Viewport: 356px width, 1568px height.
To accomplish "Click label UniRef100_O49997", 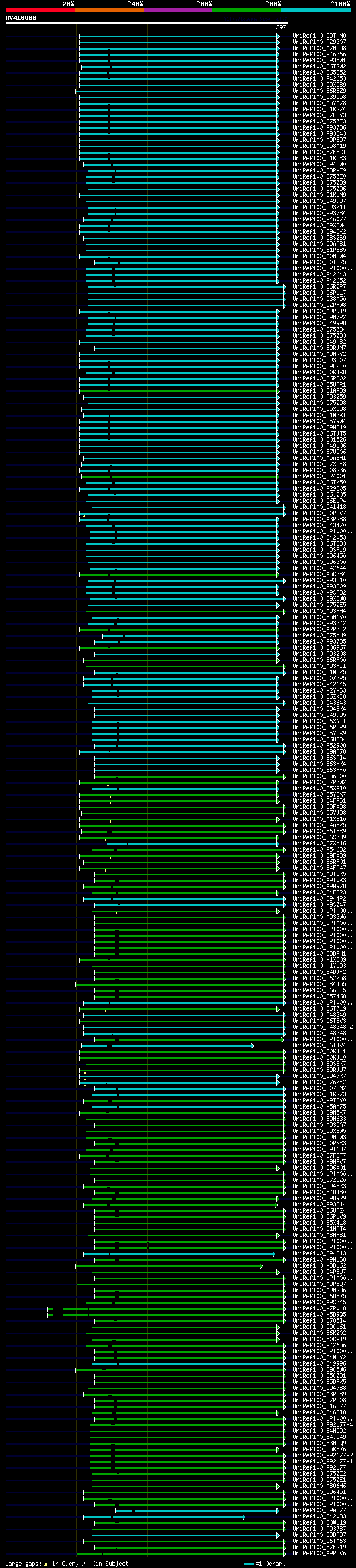I will 319,201.
